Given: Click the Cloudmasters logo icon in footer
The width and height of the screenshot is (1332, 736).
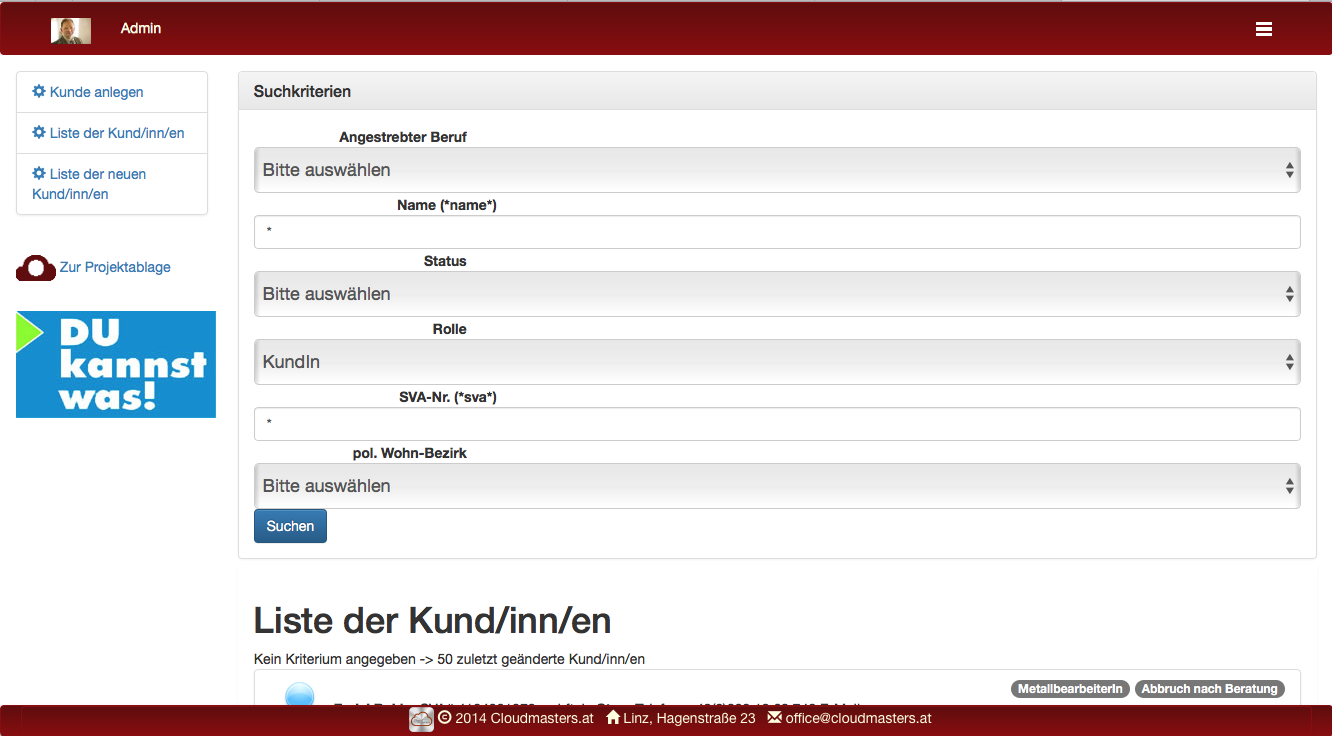Looking at the screenshot, I should 421,719.
